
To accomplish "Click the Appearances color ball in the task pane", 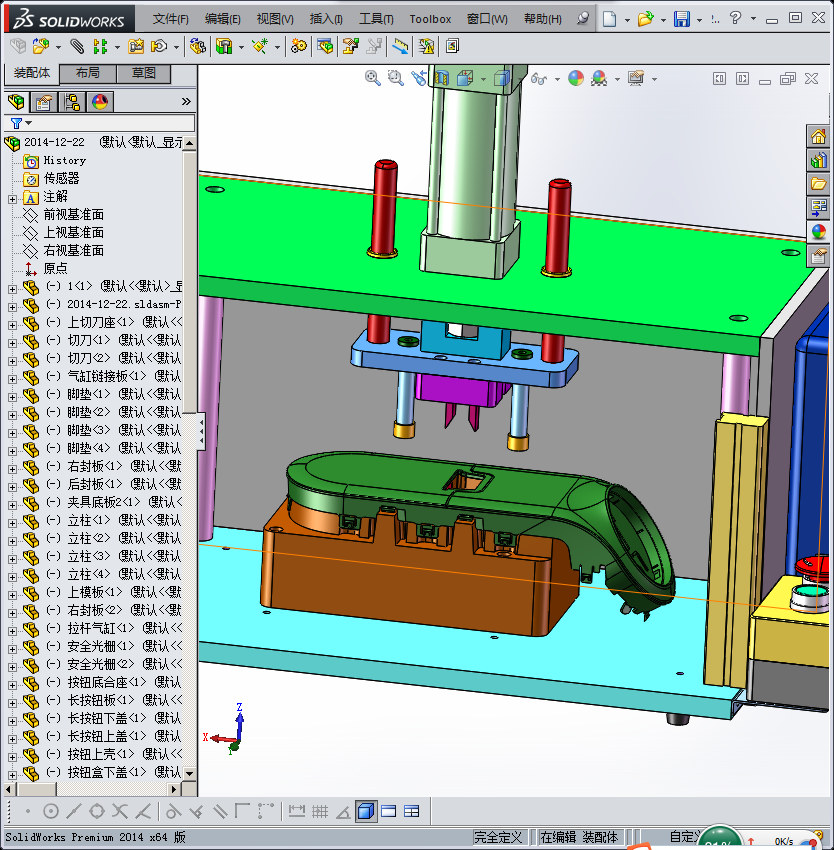I will (x=819, y=232).
